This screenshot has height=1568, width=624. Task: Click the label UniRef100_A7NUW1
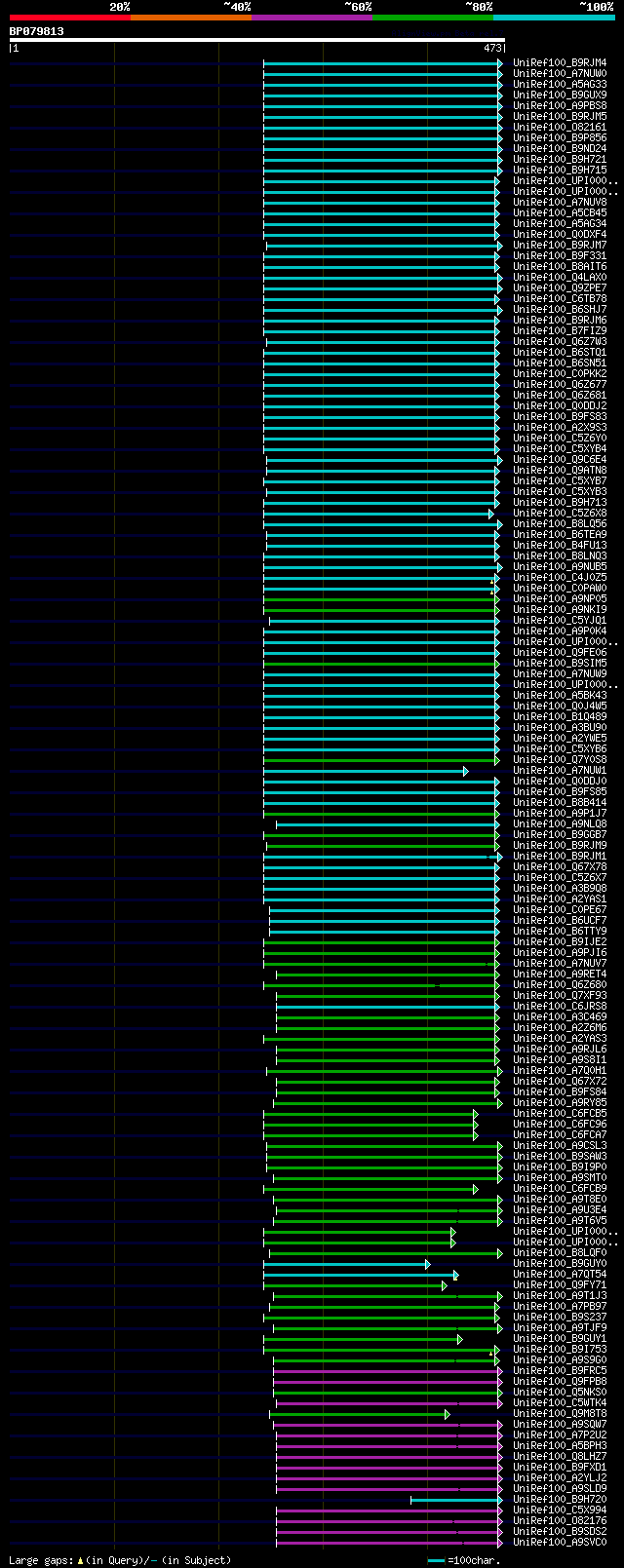point(560,771)
